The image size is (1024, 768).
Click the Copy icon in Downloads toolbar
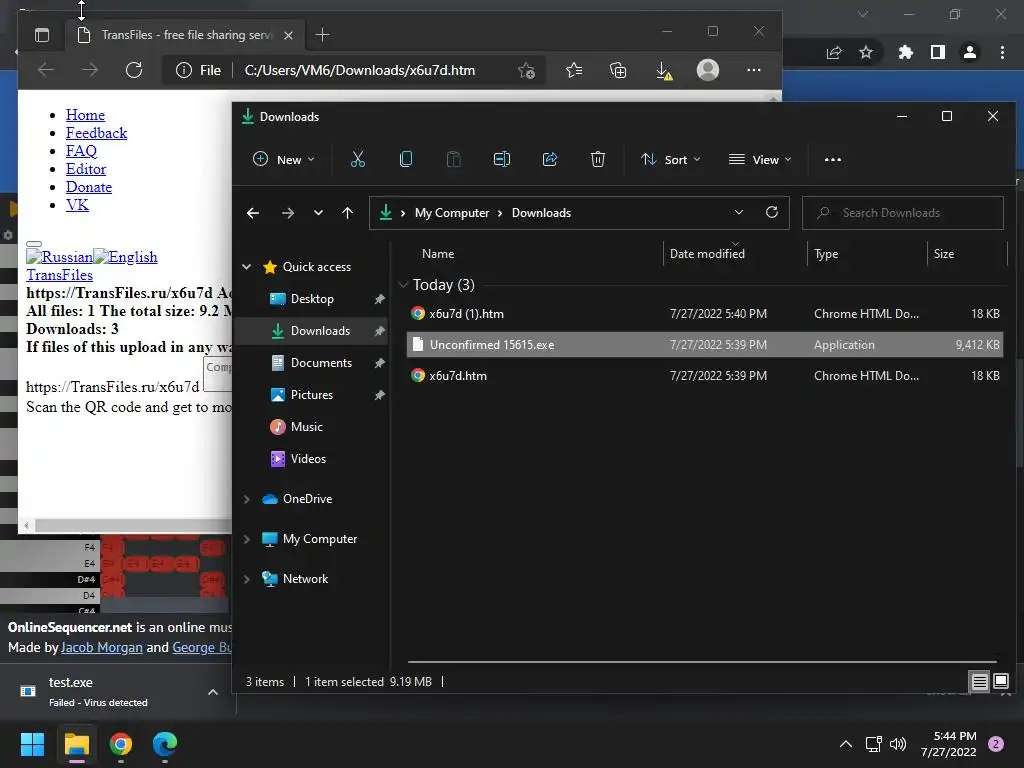(406, 159)
